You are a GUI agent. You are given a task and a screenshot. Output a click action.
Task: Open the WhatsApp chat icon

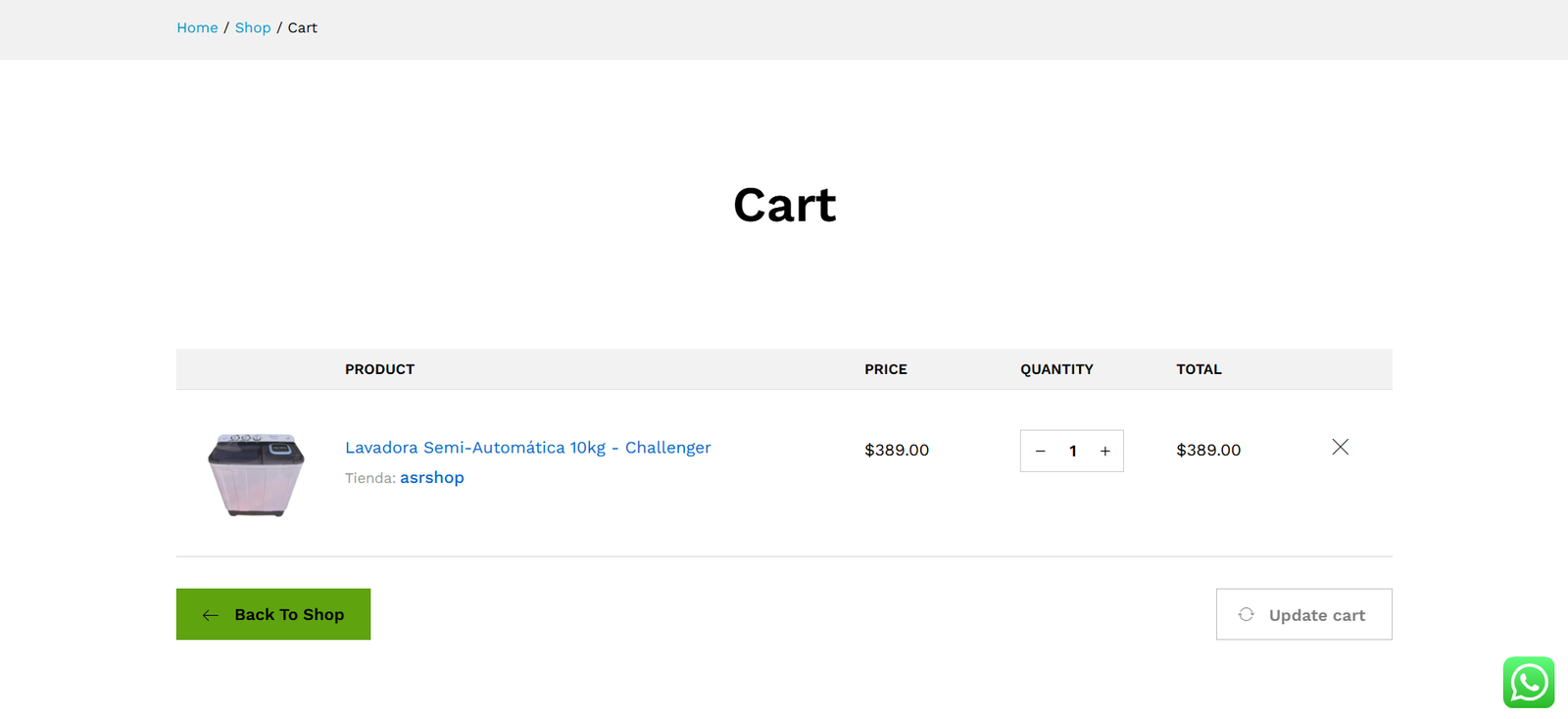[x=1528, y=682]
